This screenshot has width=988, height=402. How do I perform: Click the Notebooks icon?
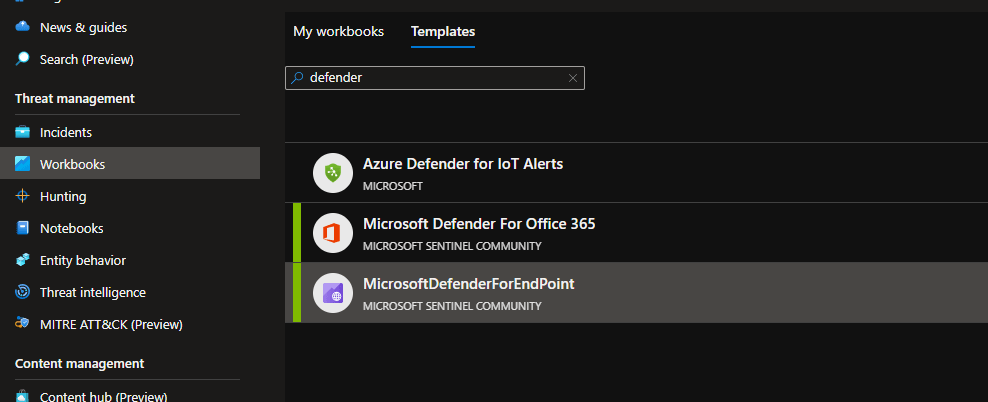23,228
